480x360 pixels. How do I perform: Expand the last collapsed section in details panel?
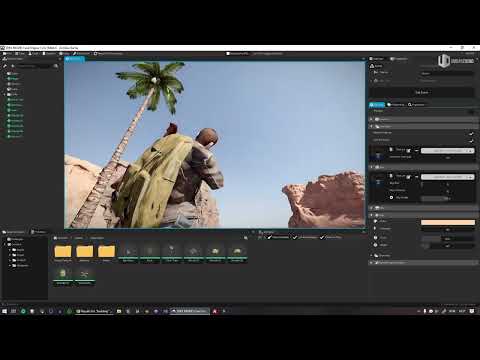point(372,263)
